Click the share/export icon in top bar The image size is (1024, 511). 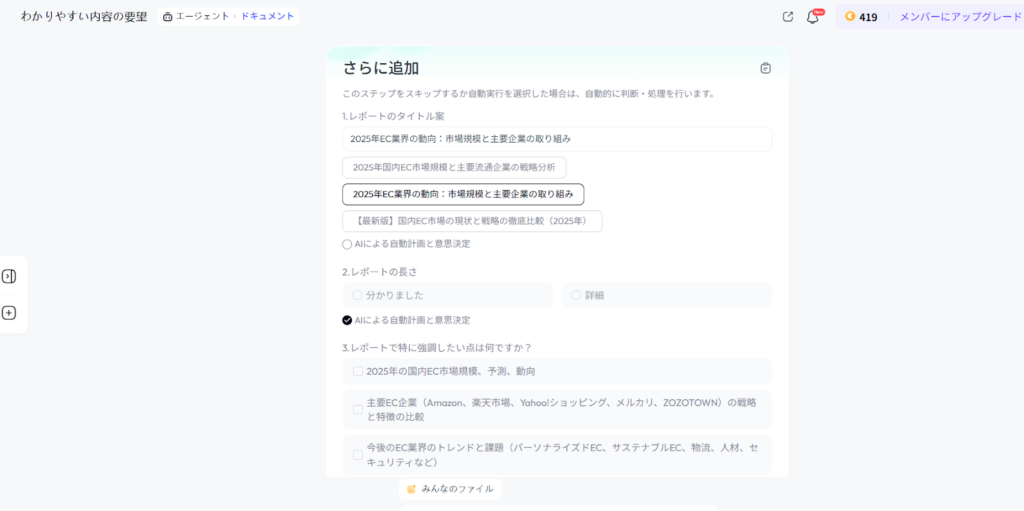pyautogui.click(x=788, y=17)
